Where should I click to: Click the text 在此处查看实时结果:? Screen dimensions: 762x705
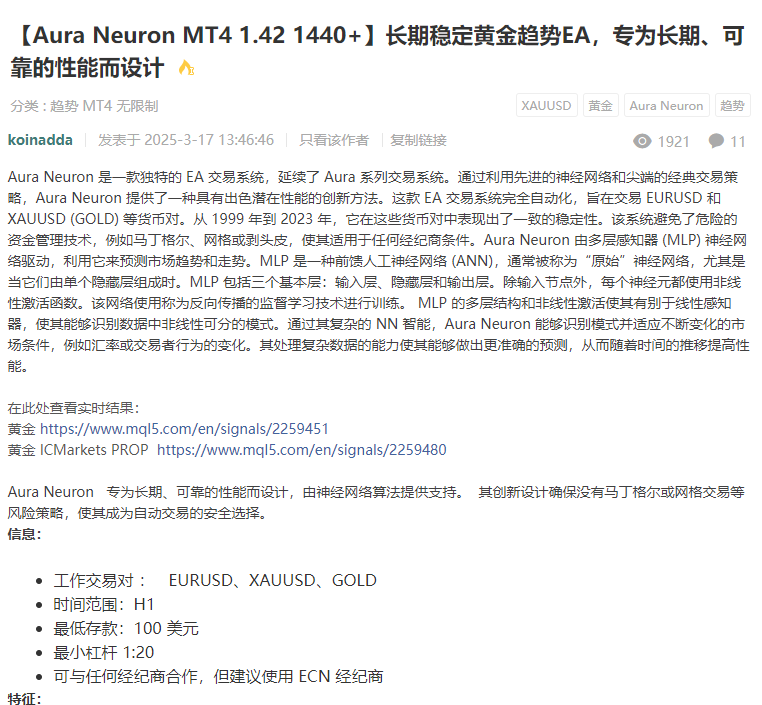coord(73,408)
